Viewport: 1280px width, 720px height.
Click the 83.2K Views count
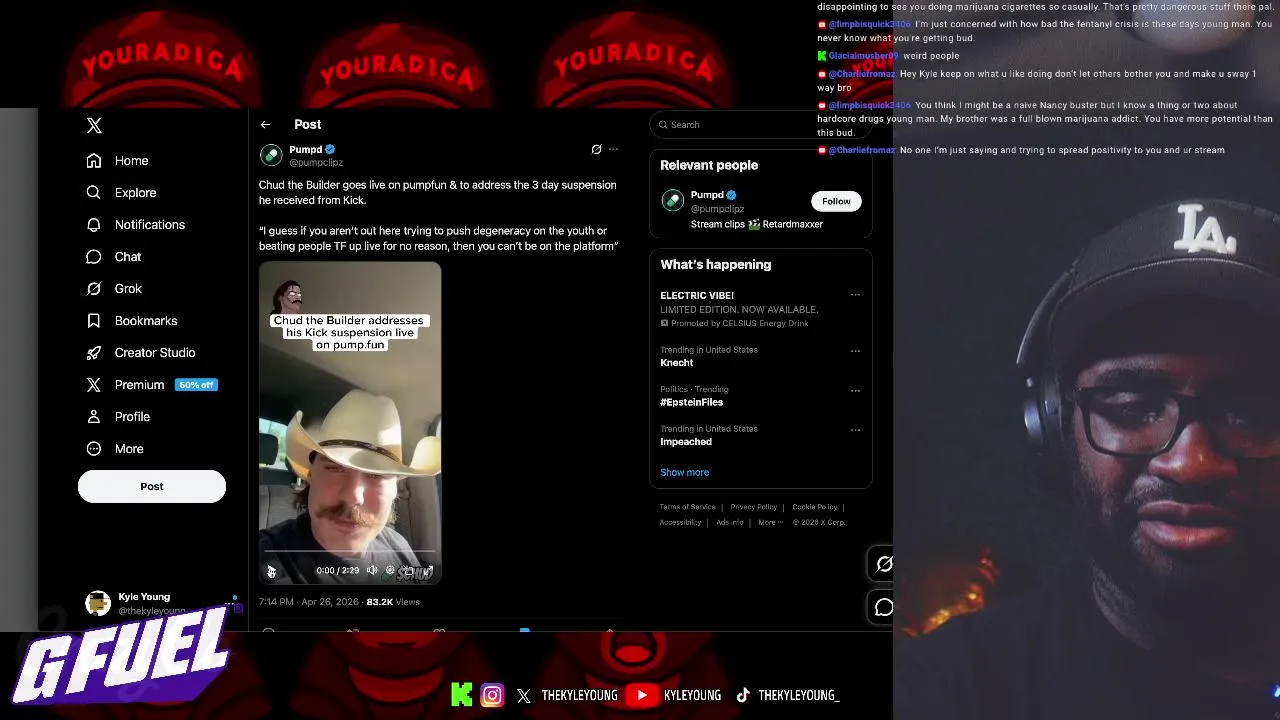(x=393, y=602)
